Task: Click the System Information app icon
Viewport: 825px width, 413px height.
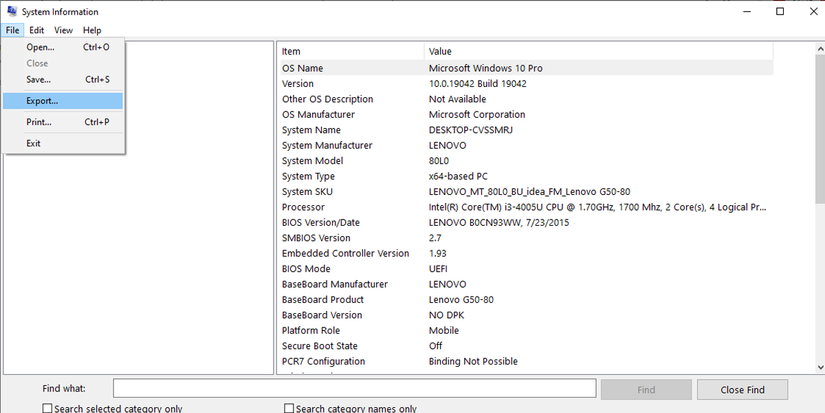Action: point(12,11)
